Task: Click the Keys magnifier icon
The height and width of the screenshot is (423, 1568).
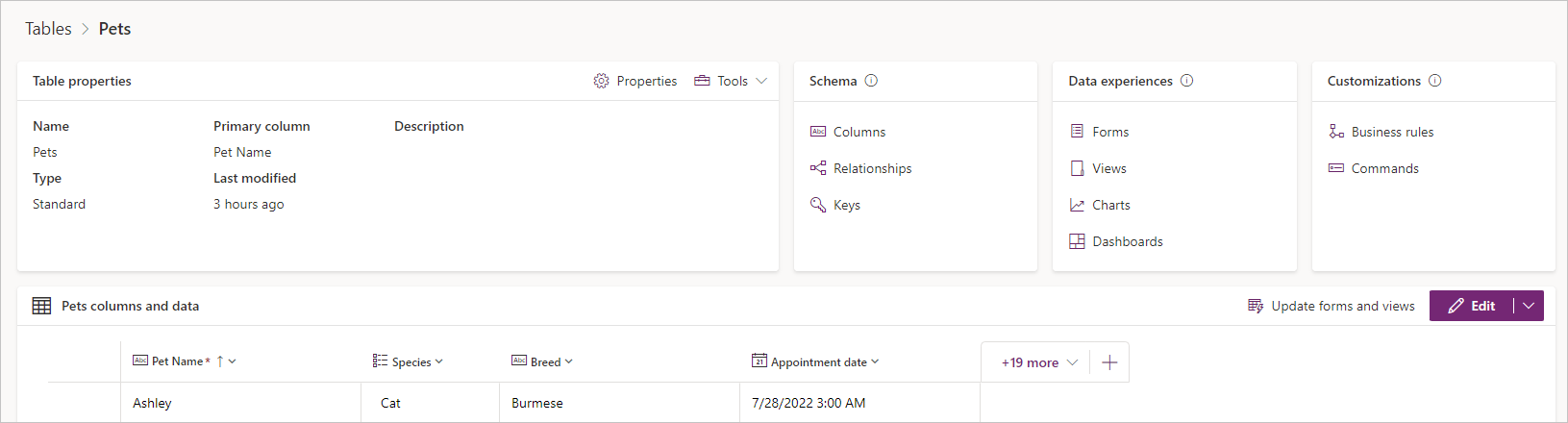Action: [818, 205]
